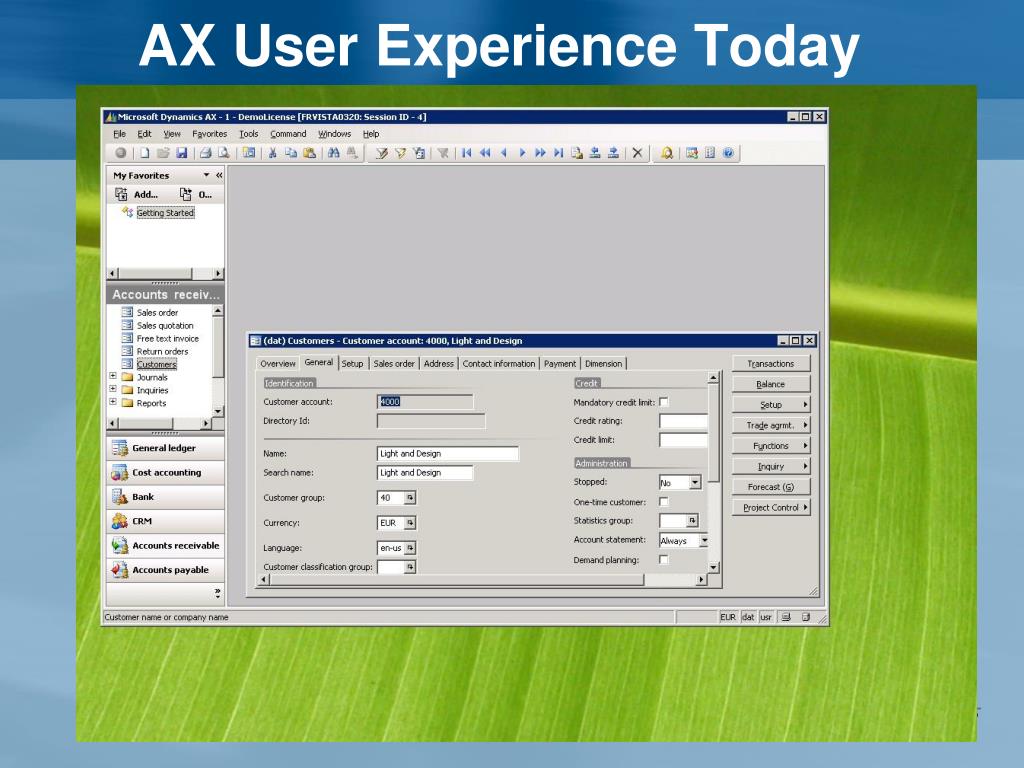Open the Windows menu
The height and width of the screenshot is (768, 1024).
click(334, 134)
